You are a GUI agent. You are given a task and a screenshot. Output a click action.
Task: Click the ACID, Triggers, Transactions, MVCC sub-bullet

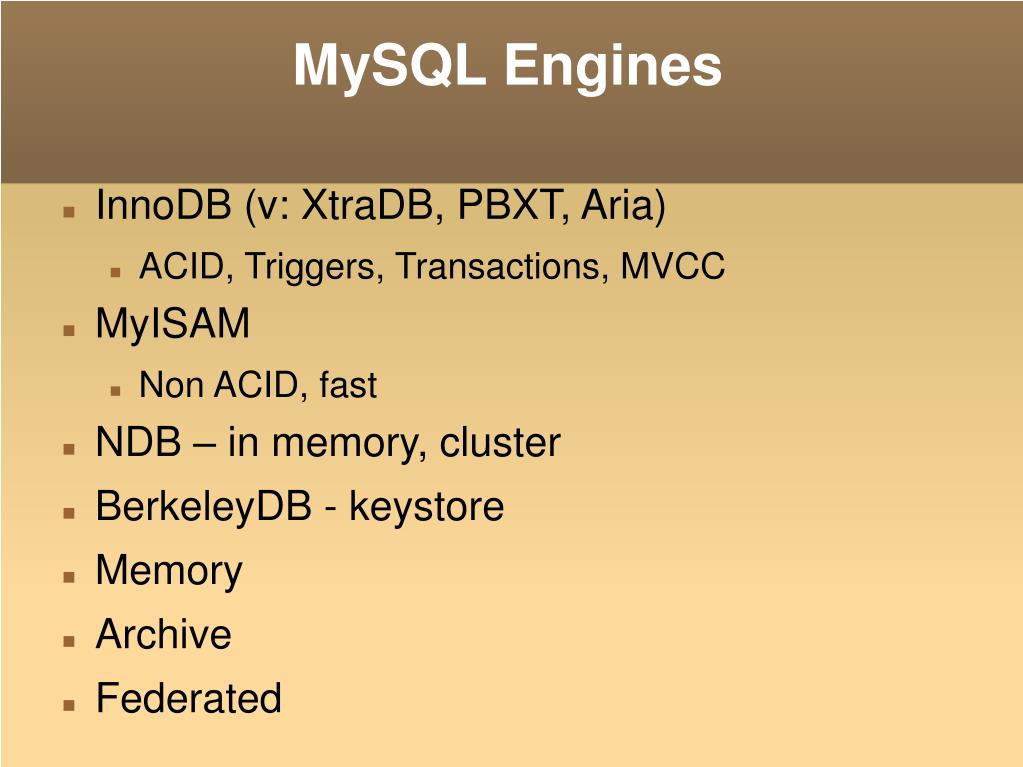pyautogui.click(x=432, y=266)
